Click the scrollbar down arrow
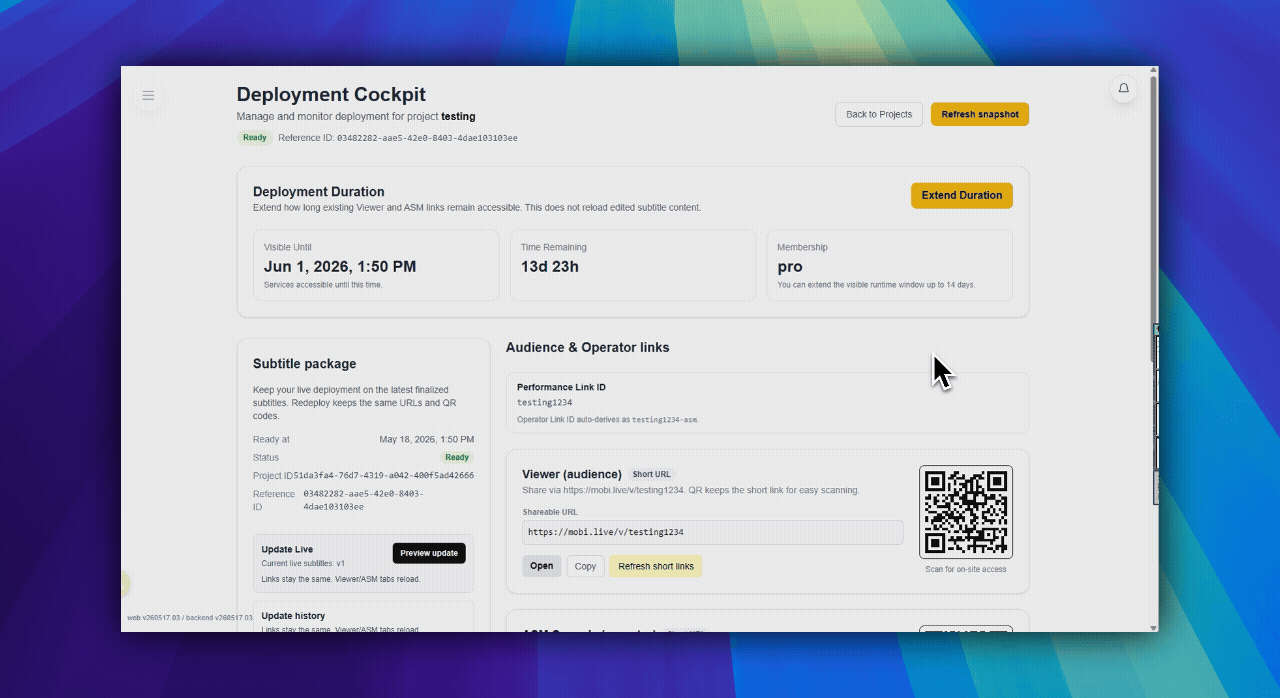This screenshot has height=698, width=1280. pyautogui.click(x=1154, y=628)
